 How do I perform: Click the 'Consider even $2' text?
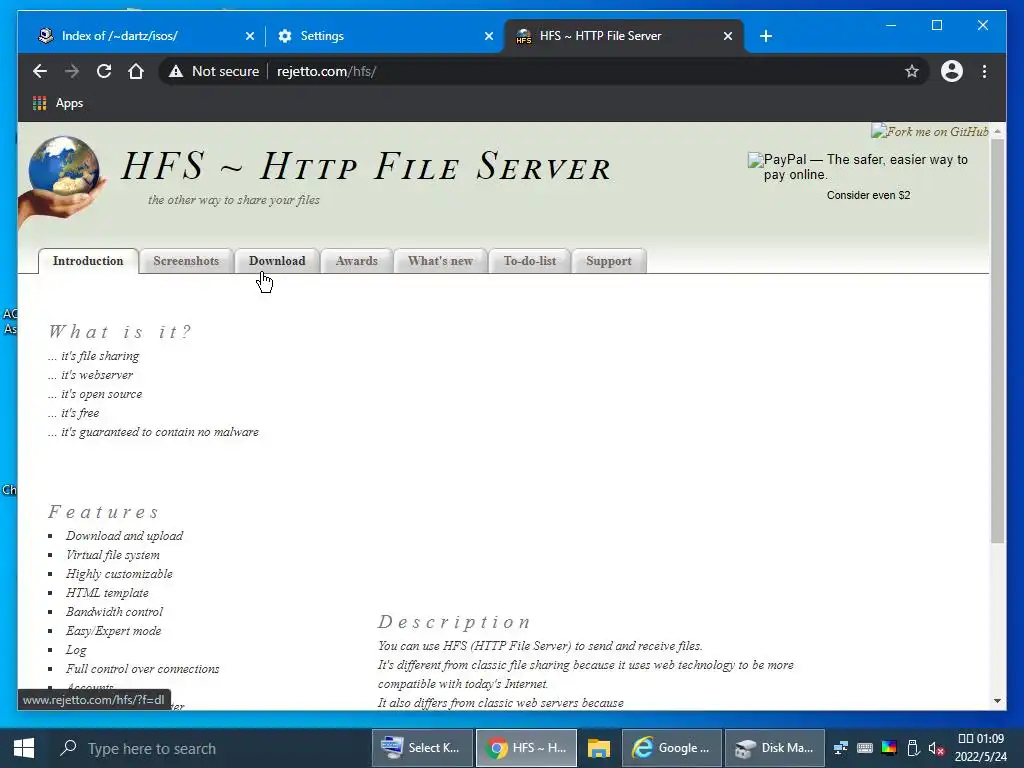tap(868, 195)
